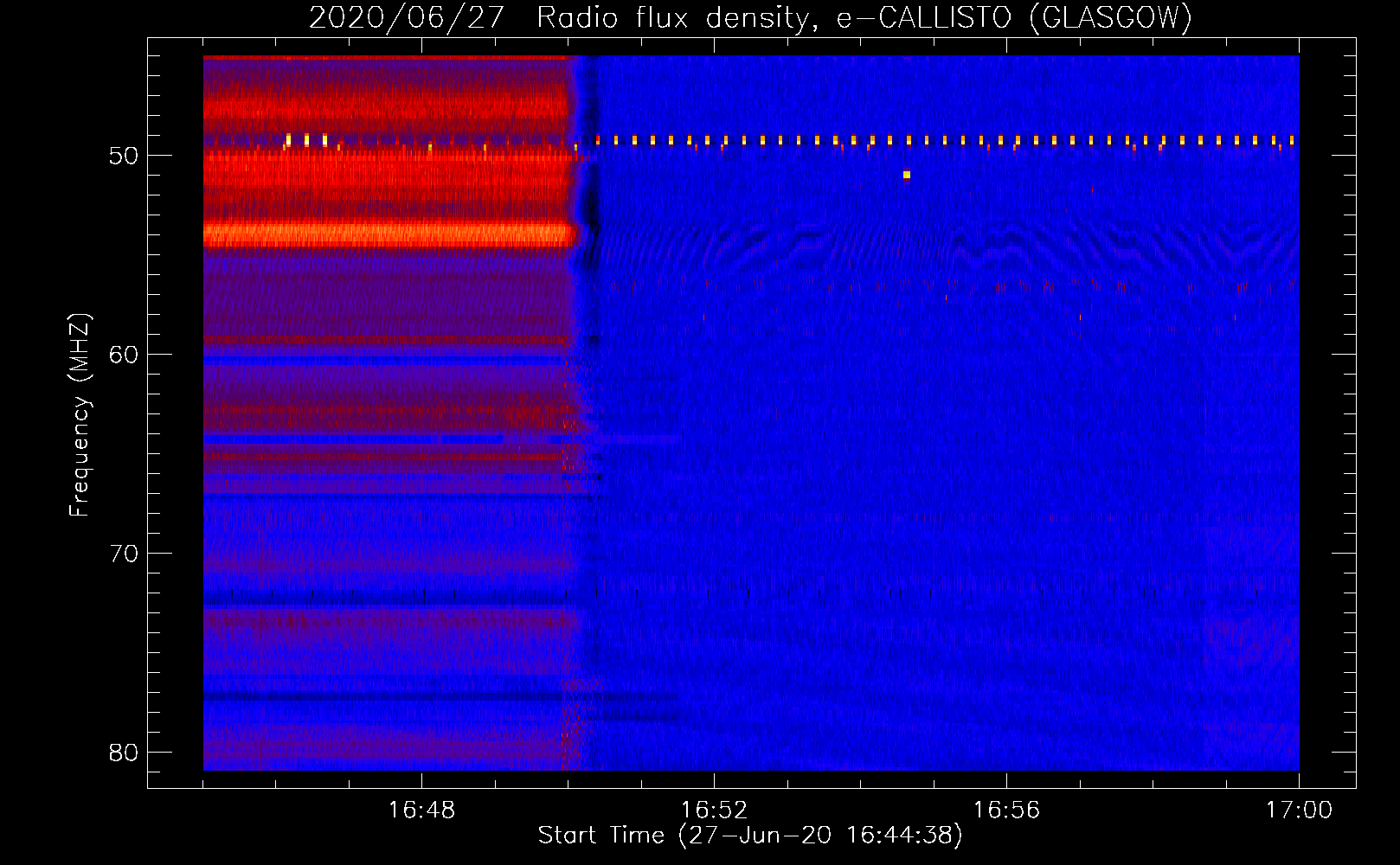This screenshot has height=865, width=1400.
Task: Click the bright orange emission band near 54 MHz
Action: tap(389, 234)
